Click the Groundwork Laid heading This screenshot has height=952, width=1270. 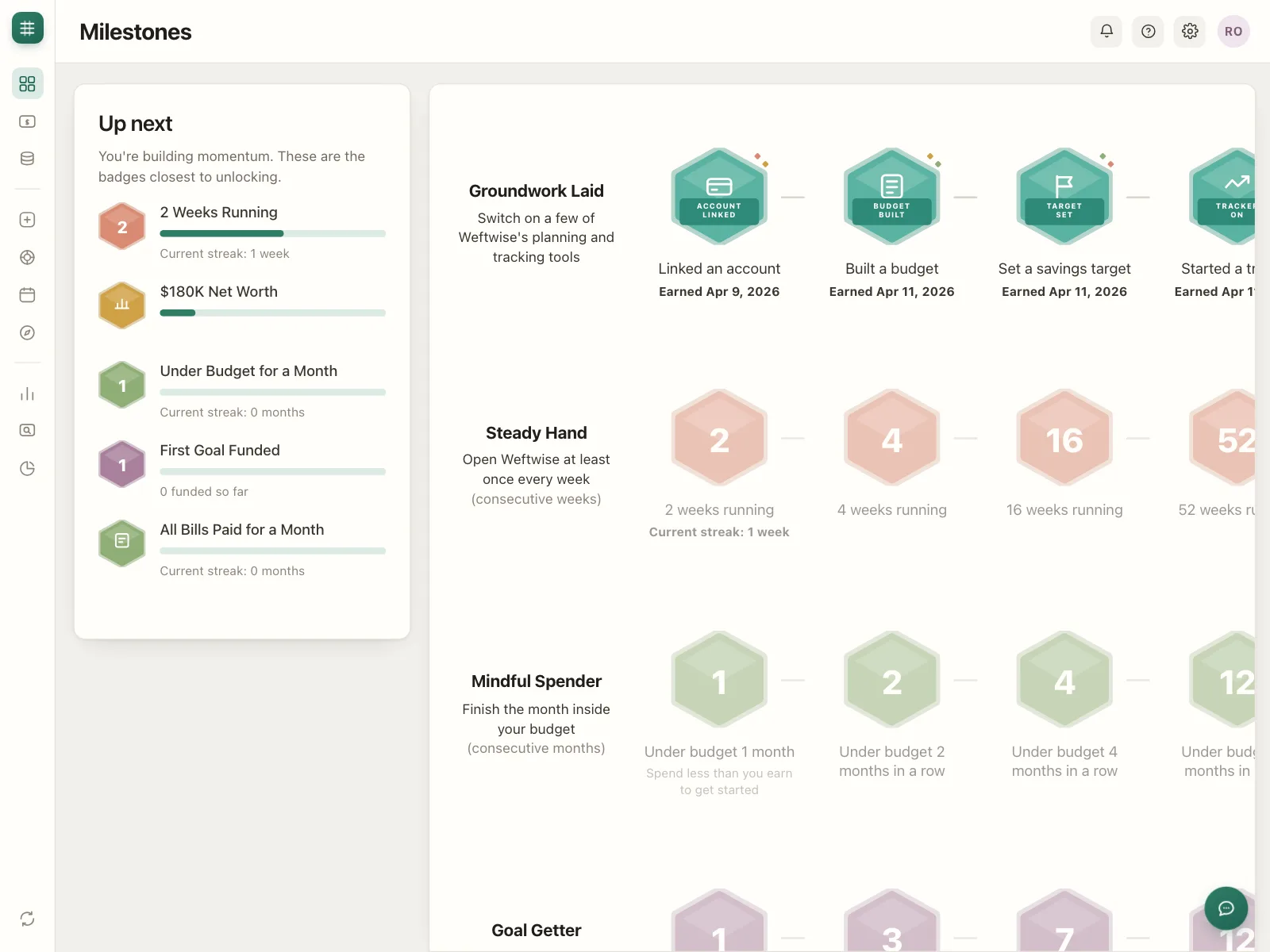point(537,191)
